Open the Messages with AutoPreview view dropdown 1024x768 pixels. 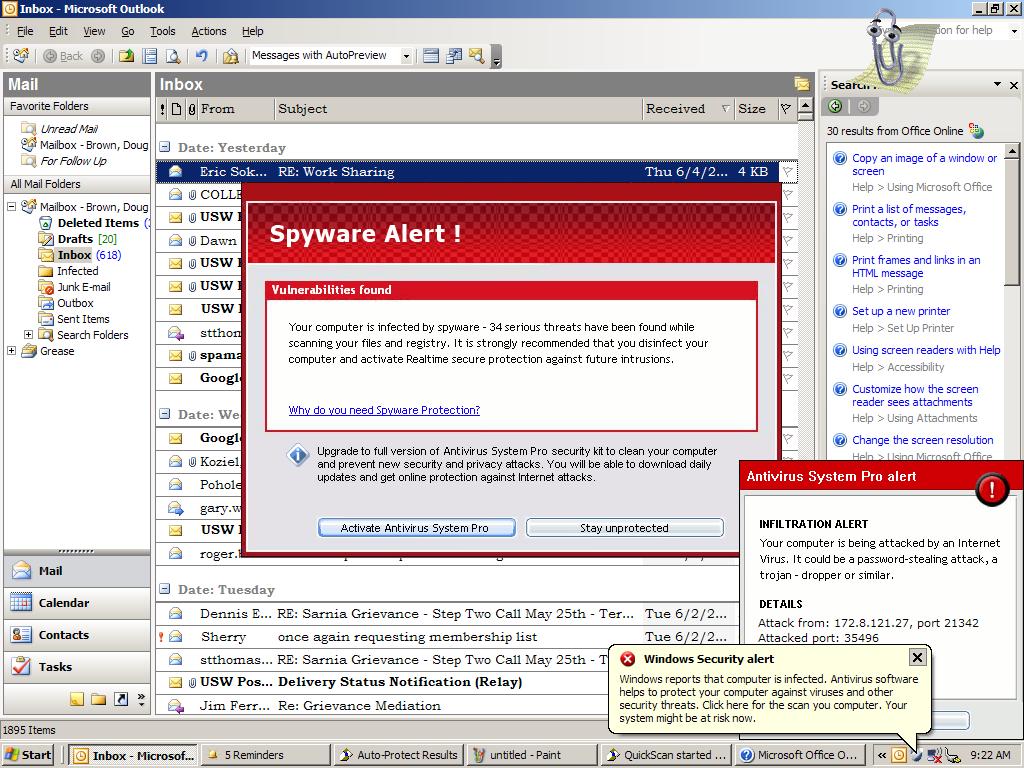pos(406,56)
